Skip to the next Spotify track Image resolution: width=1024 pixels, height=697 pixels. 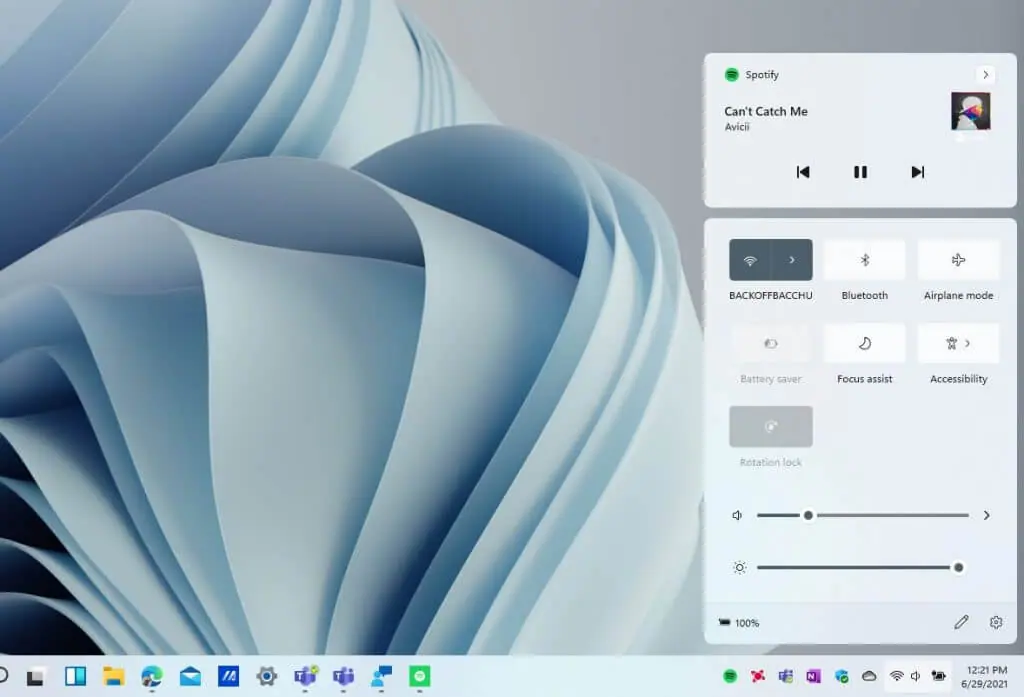pyautogui.click(x=918, y=172)
